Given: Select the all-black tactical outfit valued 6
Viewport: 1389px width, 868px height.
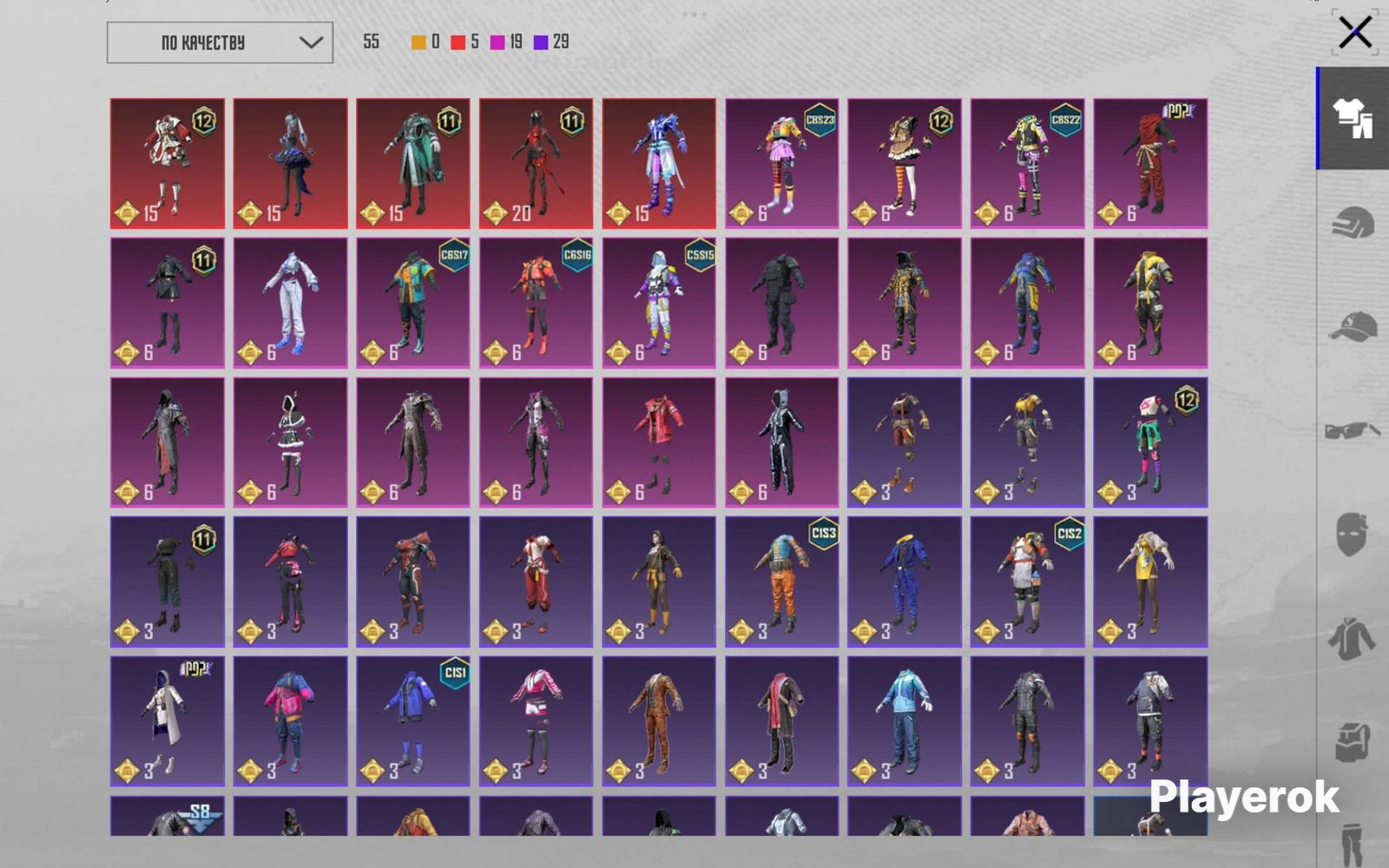Looking at the screenshot, I should coord(782,303).
